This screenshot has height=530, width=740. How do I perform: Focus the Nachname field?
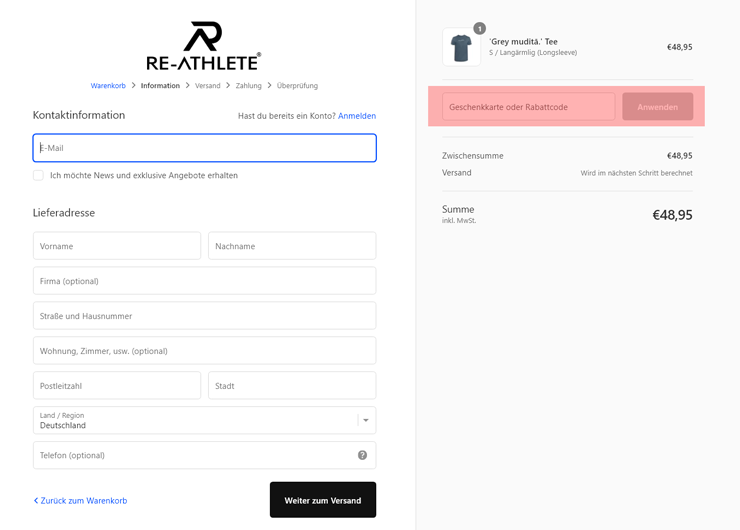292,246
